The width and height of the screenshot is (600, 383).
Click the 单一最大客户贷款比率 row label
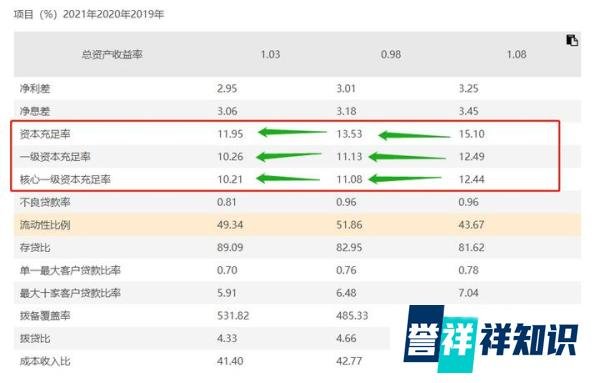[70, 271]
